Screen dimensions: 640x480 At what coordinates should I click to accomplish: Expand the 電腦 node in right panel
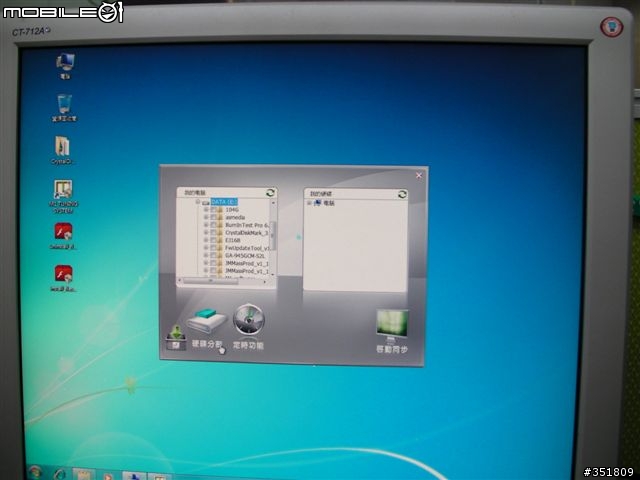309,203
